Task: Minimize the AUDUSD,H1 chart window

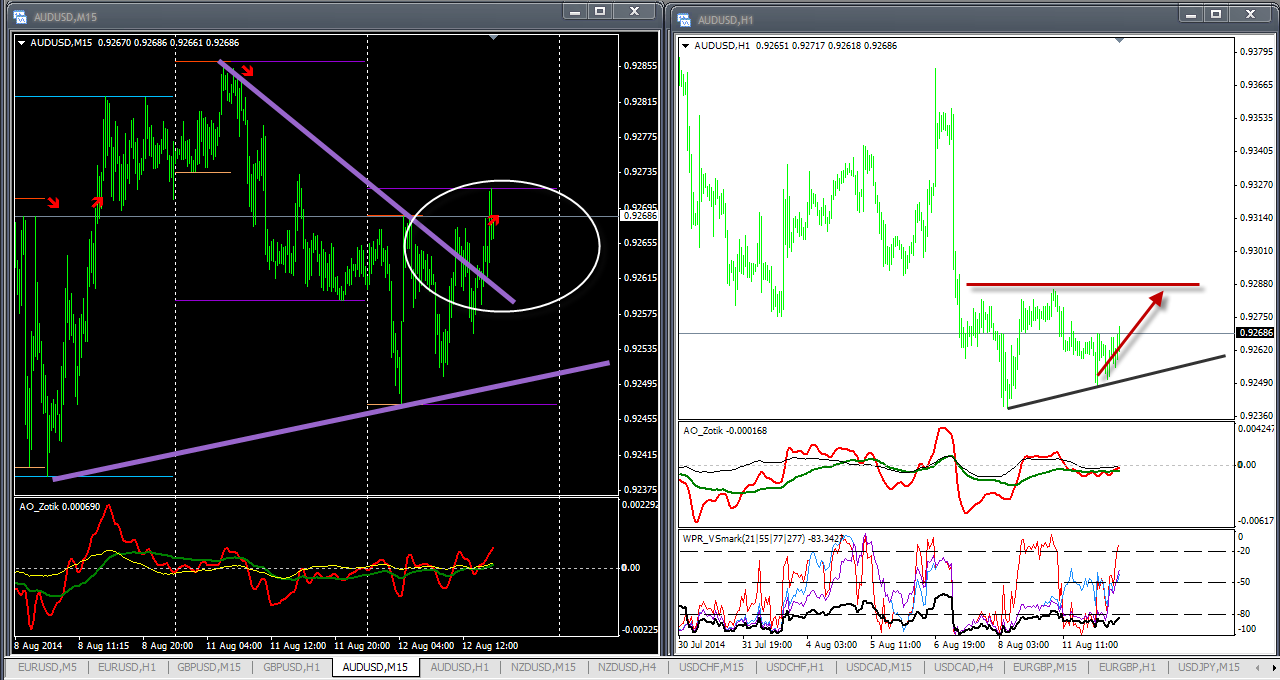Action: pos(1190,13)
